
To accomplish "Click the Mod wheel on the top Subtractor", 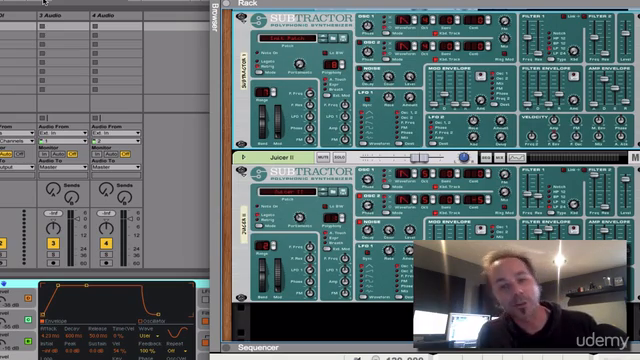I will pyautogui.click(x=278, y=122).
